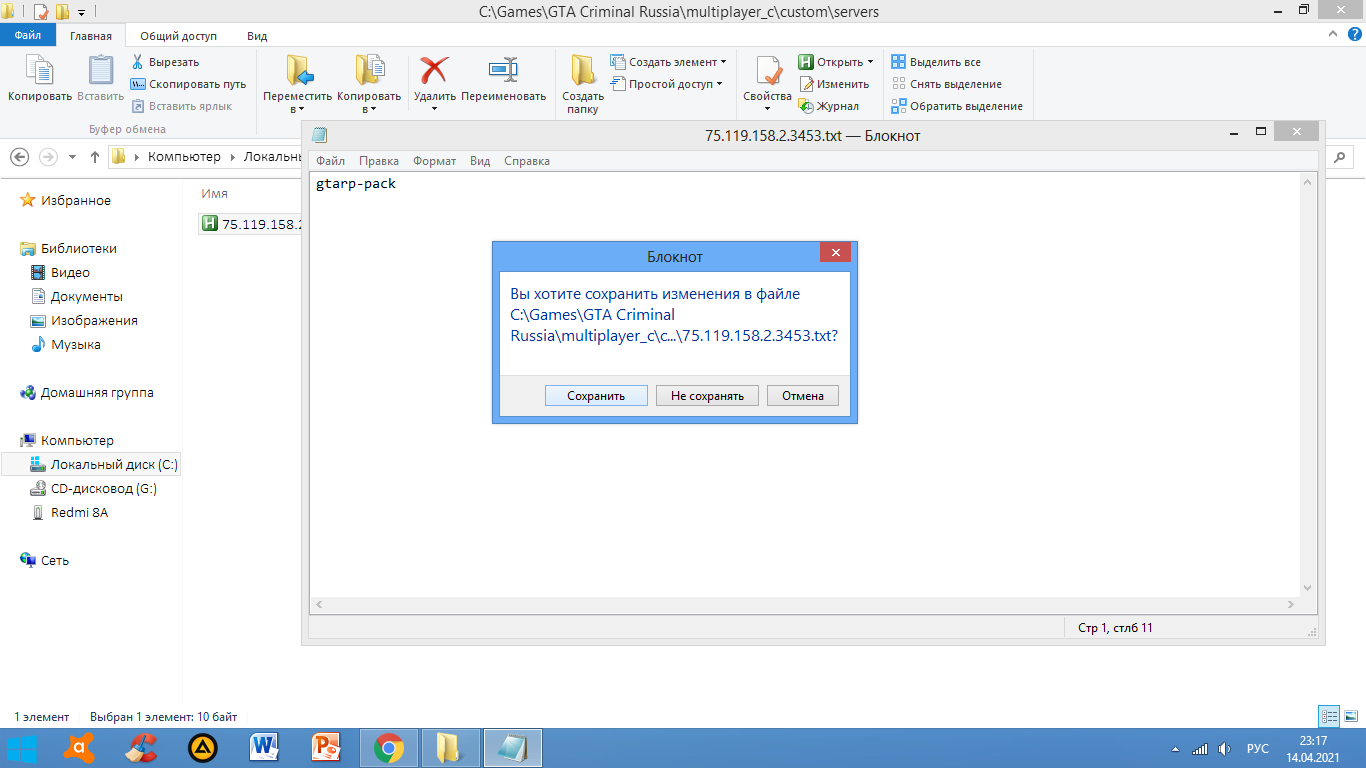Click the Свойства ribbon icon
1366x768 pixels.
pos(767,72)
